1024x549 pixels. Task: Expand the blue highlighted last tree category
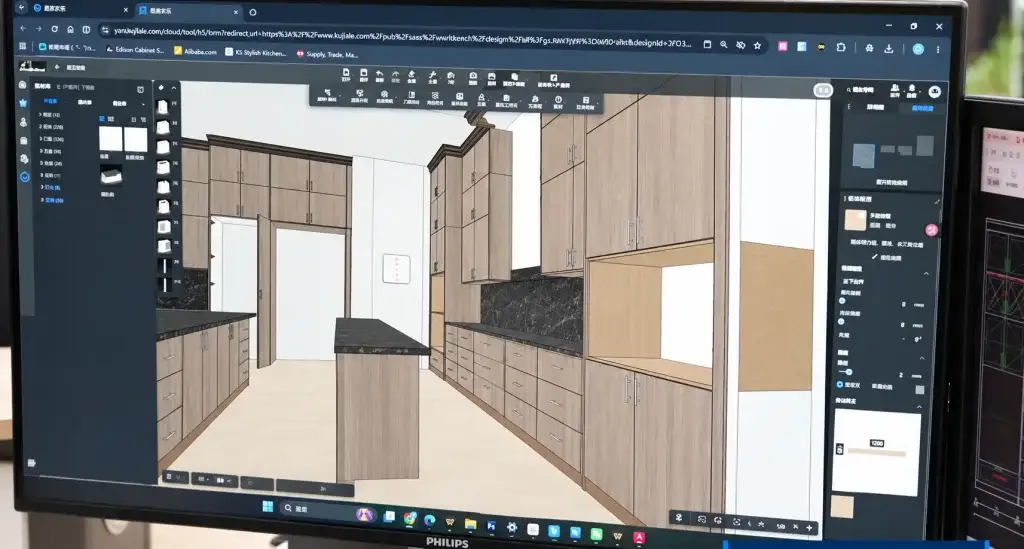pos(52,200)
